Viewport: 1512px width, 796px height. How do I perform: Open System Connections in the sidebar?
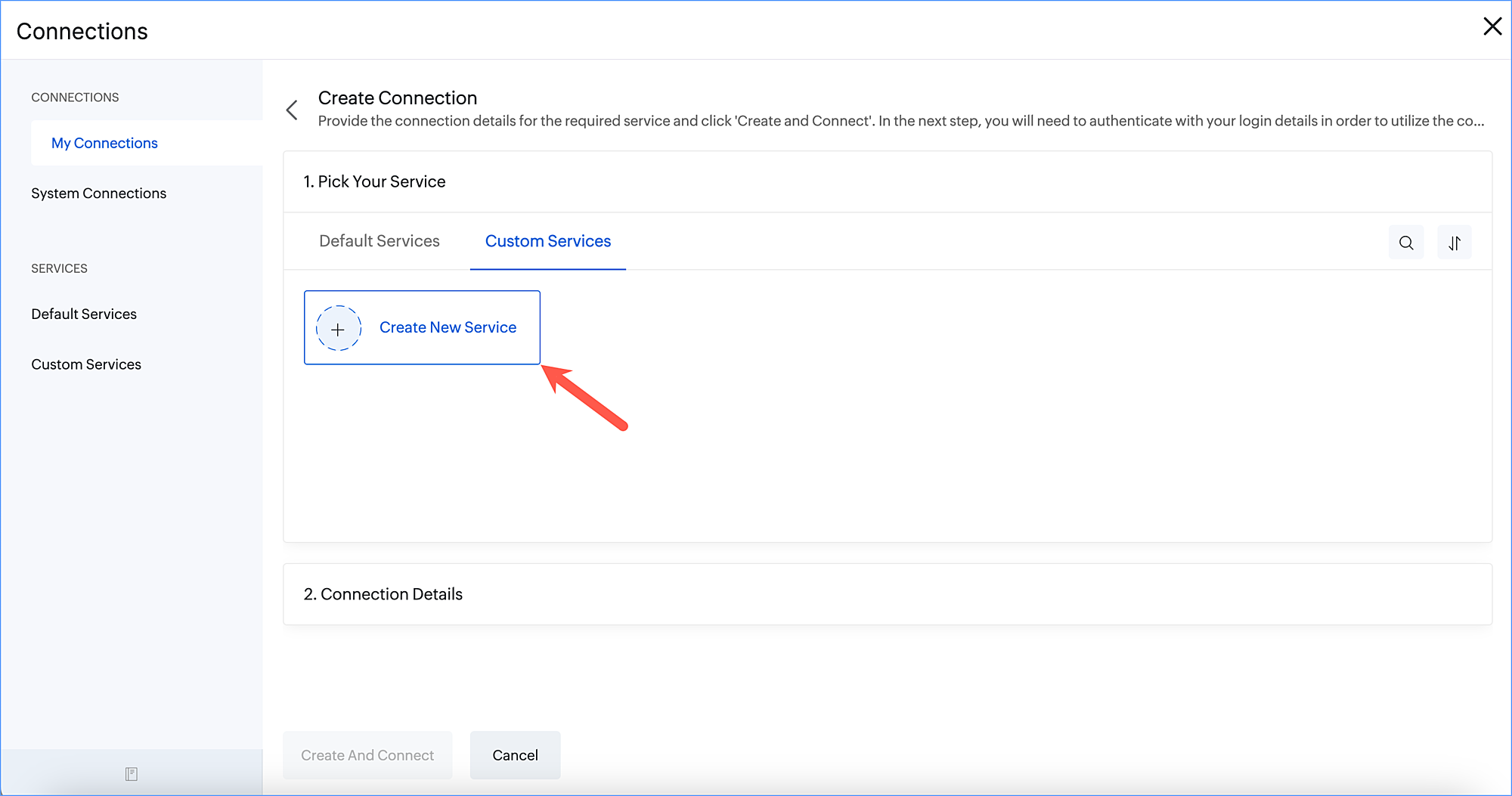[x=98, y=194]
